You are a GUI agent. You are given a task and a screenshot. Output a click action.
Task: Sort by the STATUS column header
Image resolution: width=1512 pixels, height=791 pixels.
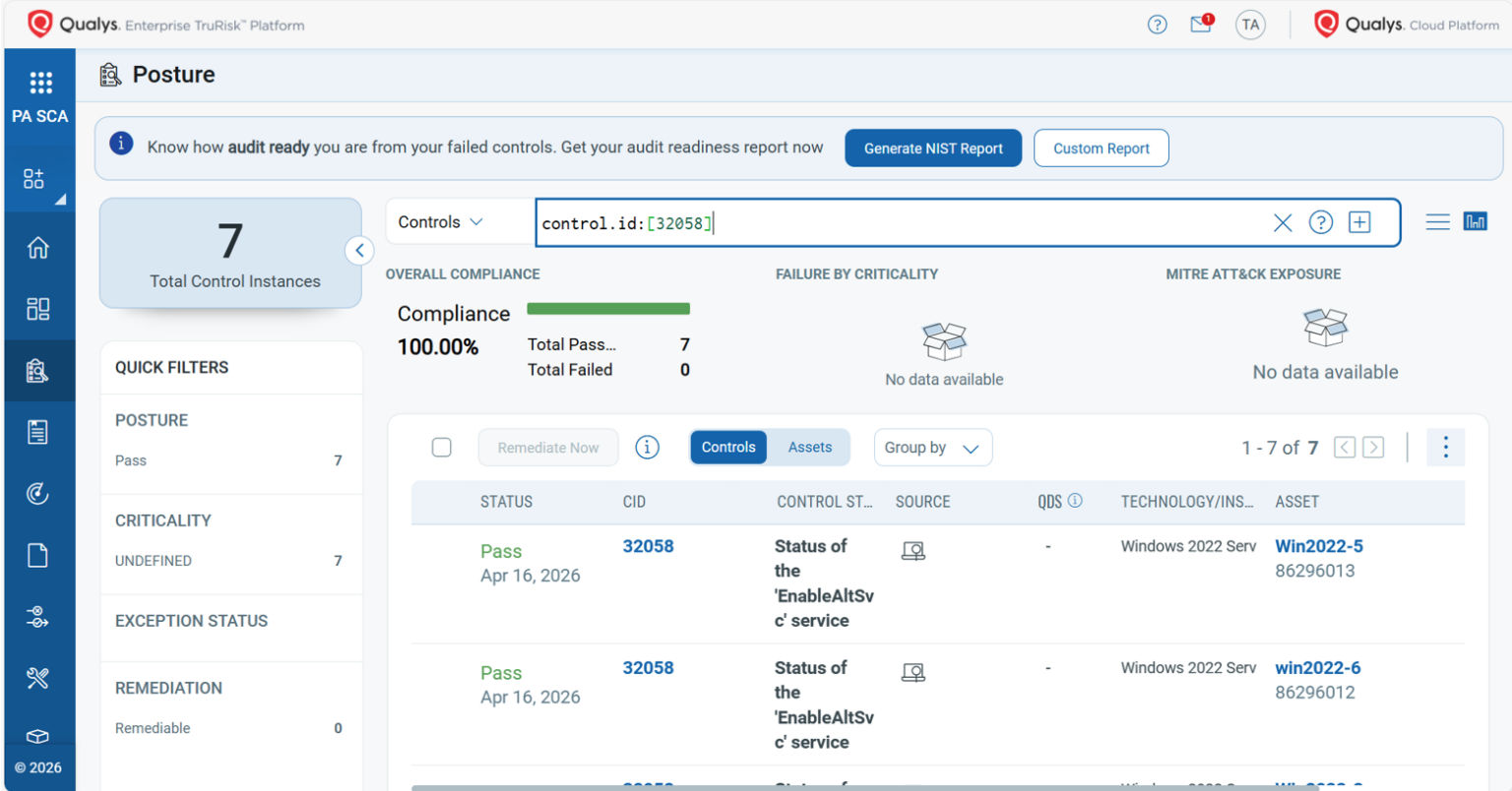506,502
